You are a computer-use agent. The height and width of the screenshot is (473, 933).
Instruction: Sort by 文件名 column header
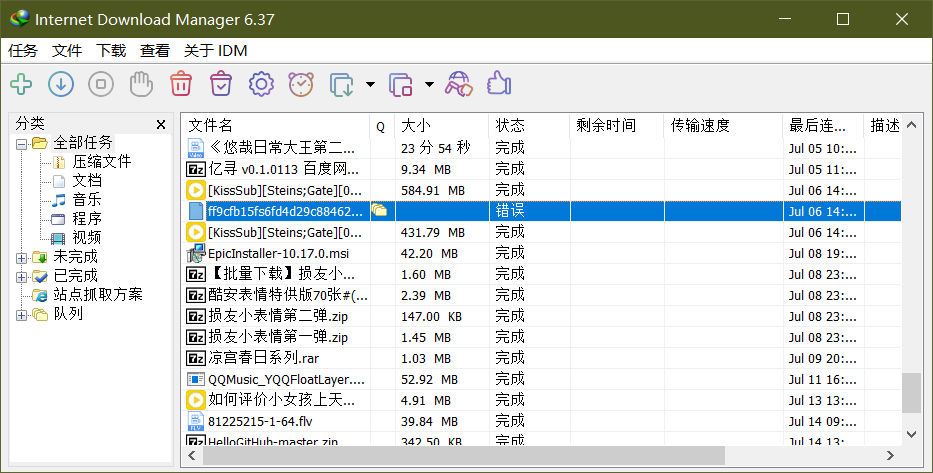tap(275, 126)
